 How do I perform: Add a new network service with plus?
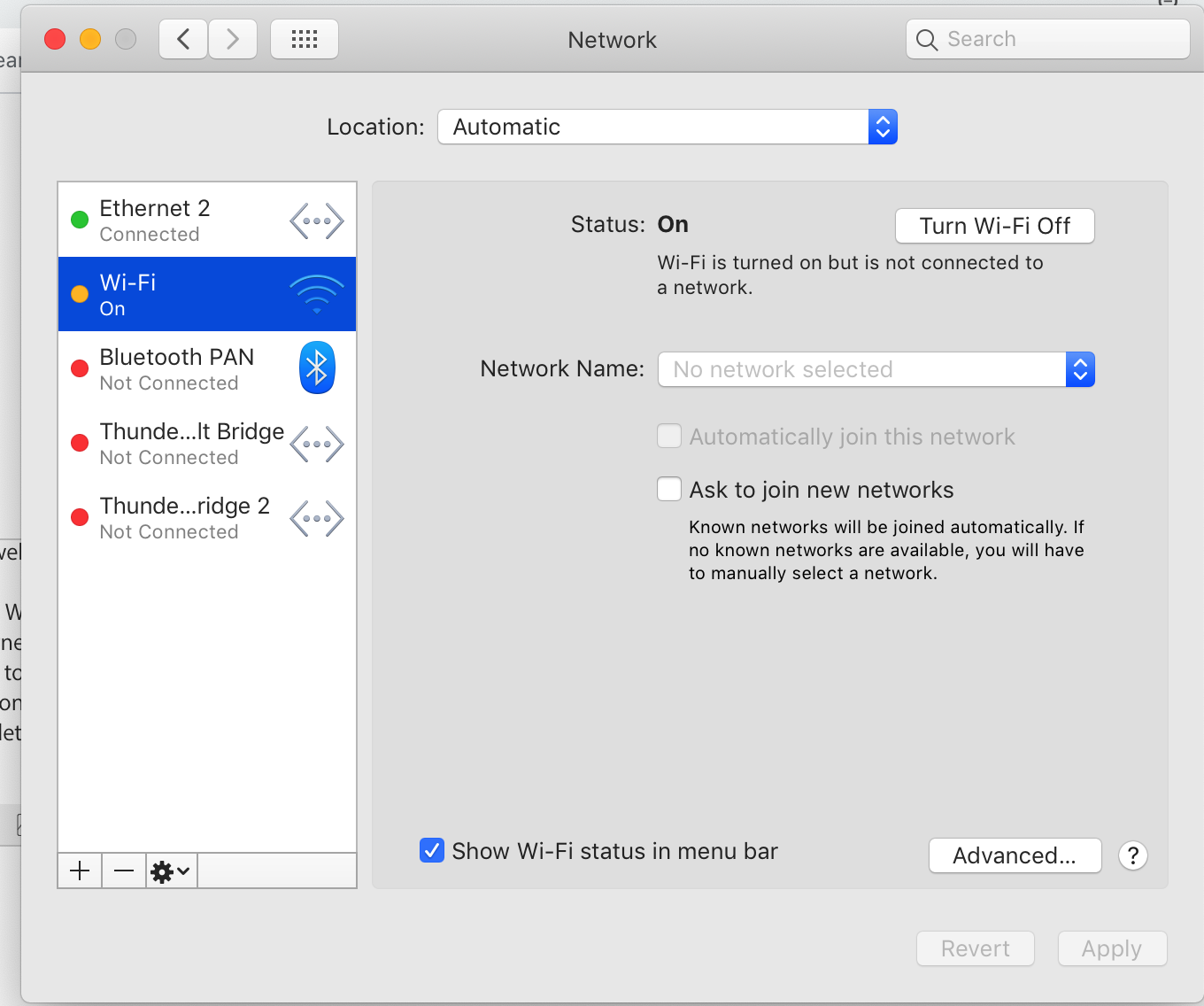coord(80,871)
